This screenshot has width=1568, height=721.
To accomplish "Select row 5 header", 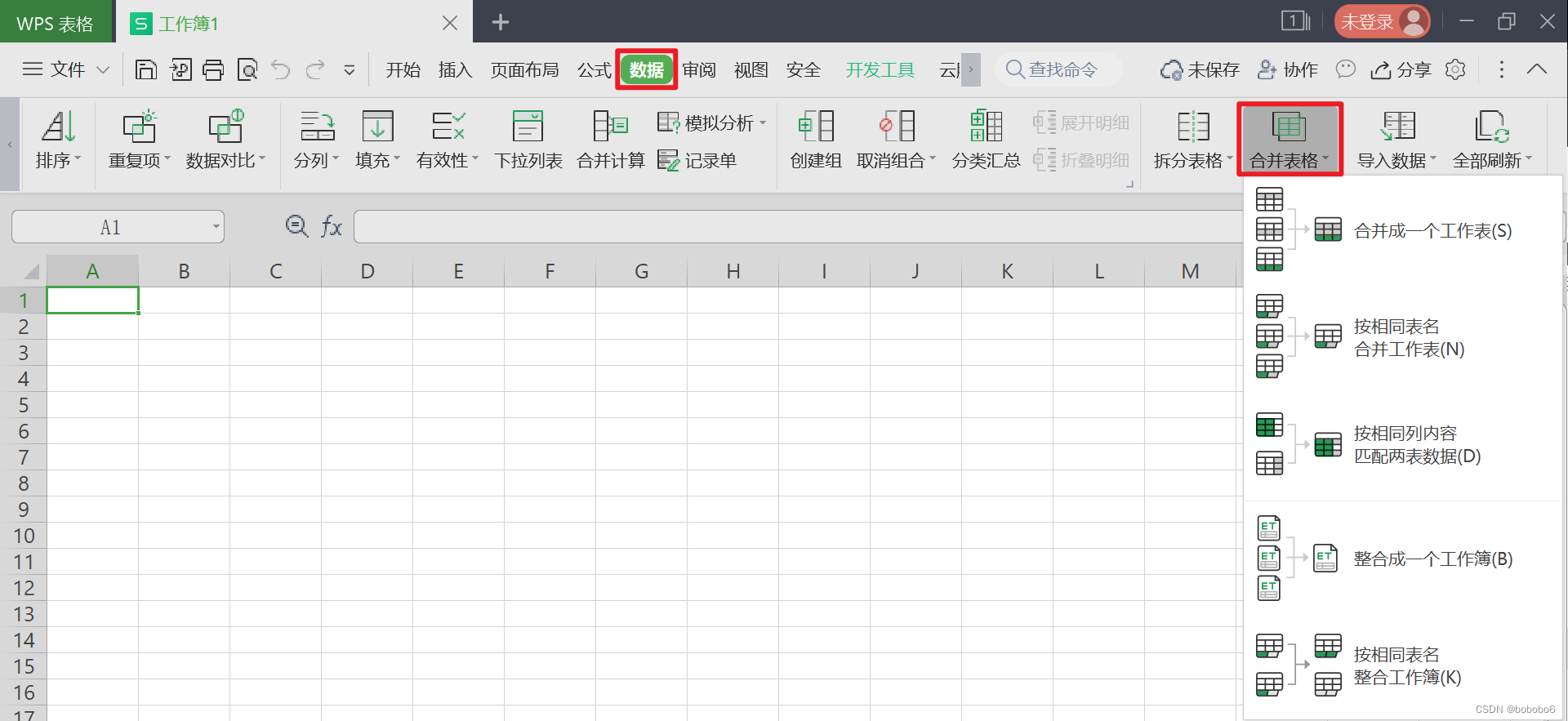I will coord(24,405).
